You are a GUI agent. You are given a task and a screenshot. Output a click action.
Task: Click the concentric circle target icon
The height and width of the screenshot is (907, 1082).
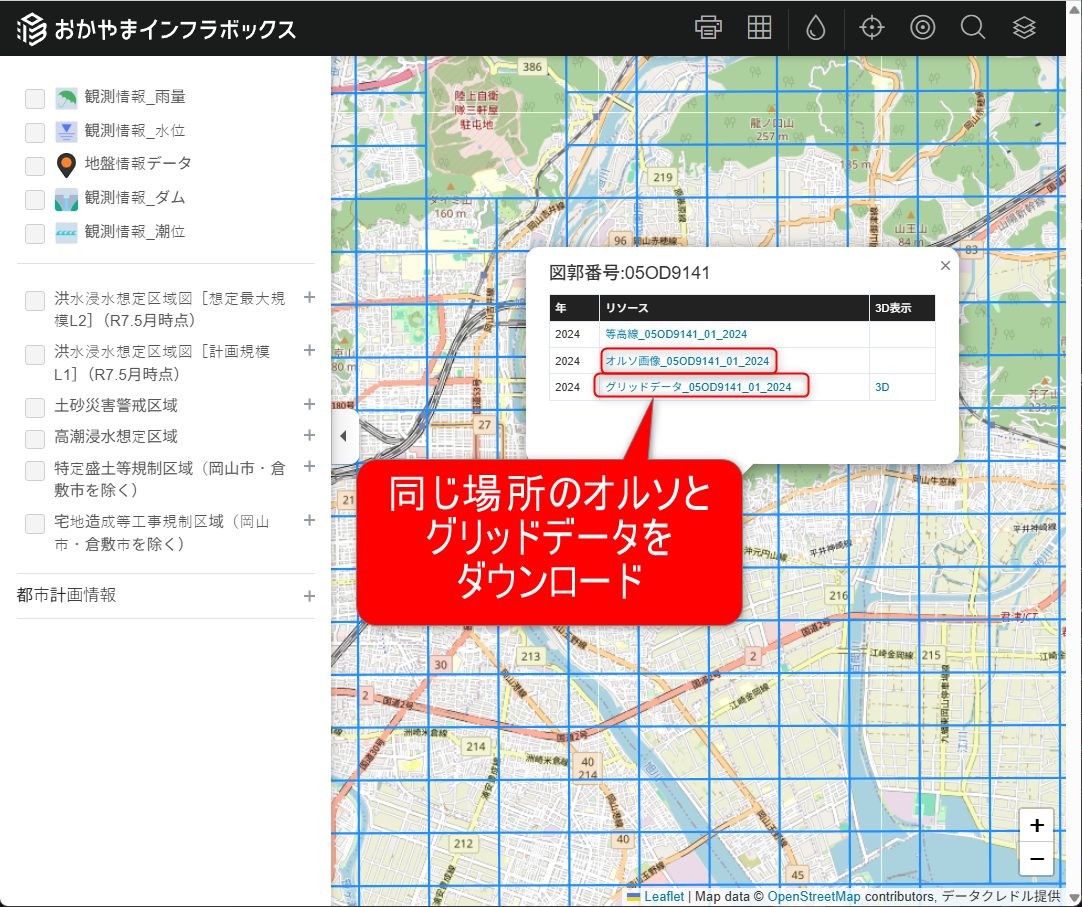(922, 28)
